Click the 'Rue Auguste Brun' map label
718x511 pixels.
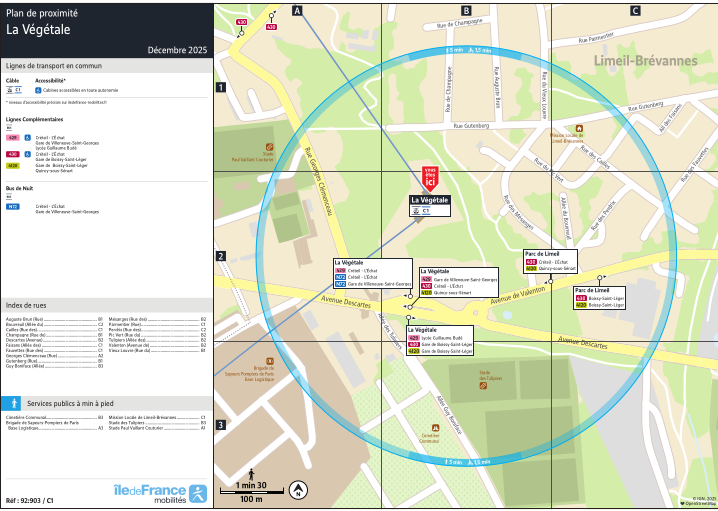(496, 87)
